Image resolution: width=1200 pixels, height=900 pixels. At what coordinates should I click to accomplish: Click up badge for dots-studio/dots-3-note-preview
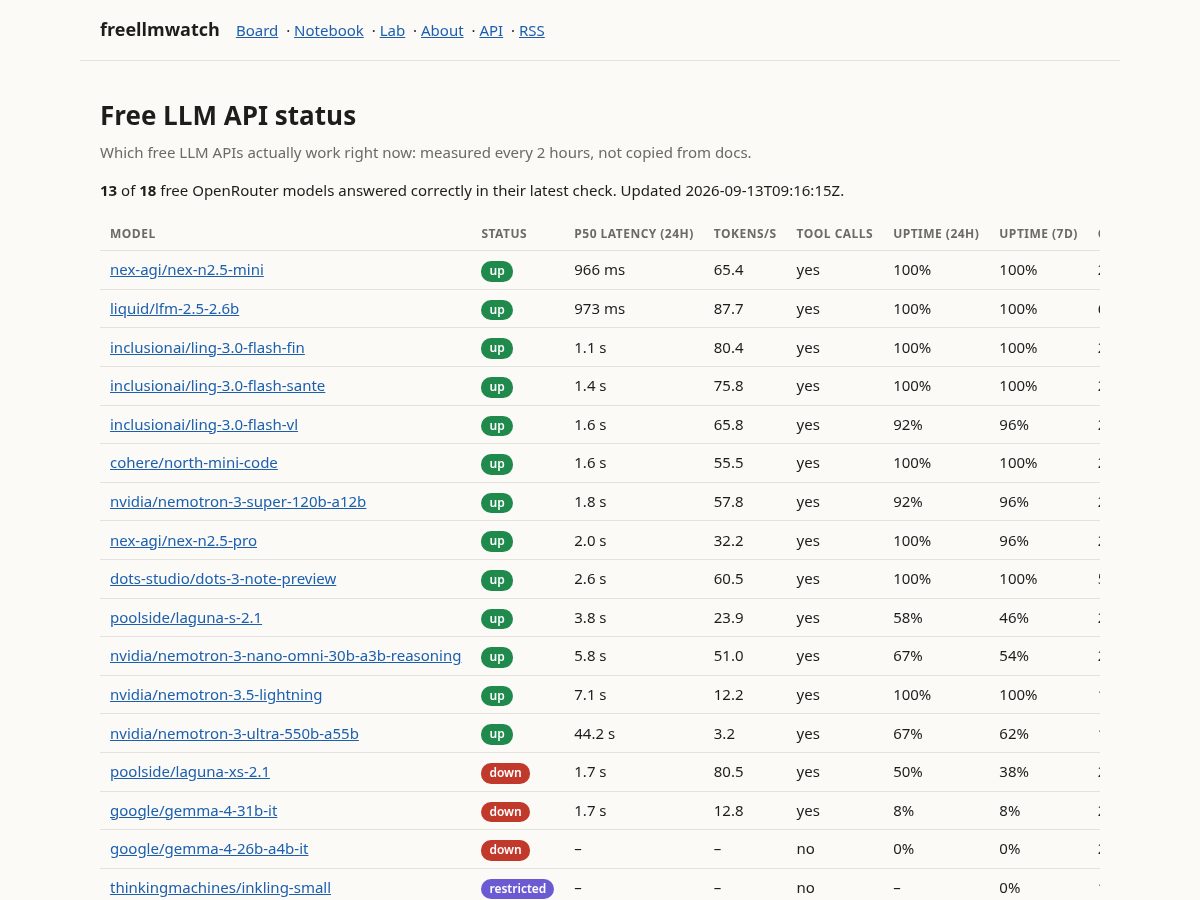pyautogui.click(x=497, y=580)
